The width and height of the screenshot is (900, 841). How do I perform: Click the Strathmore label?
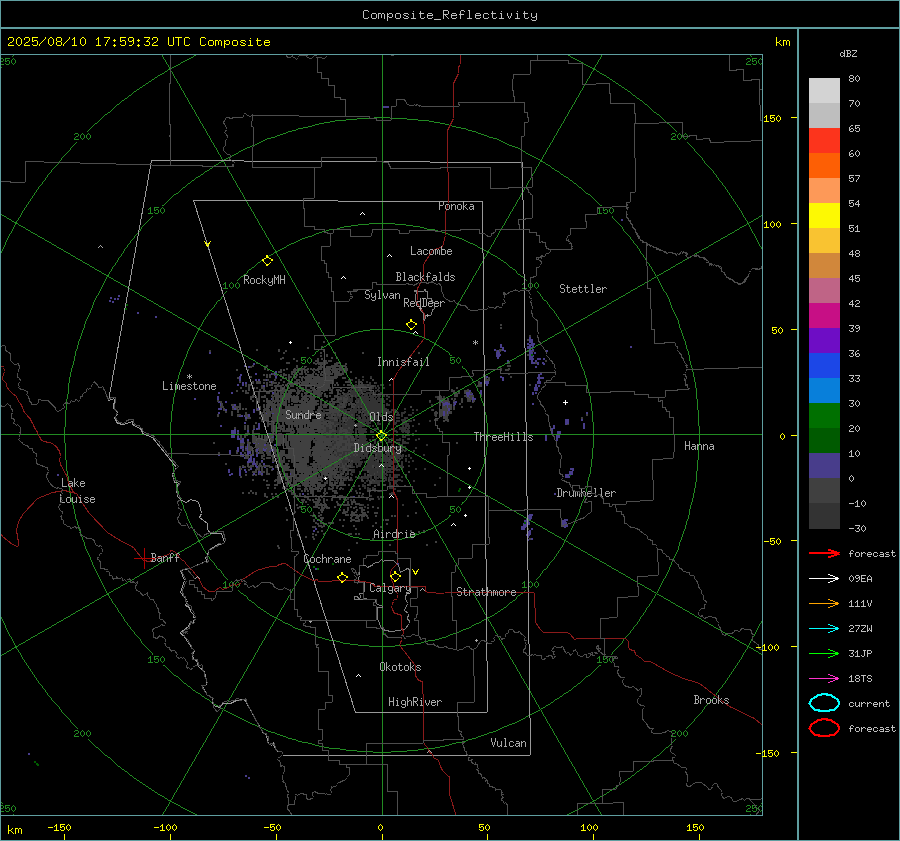pos(486,592)
